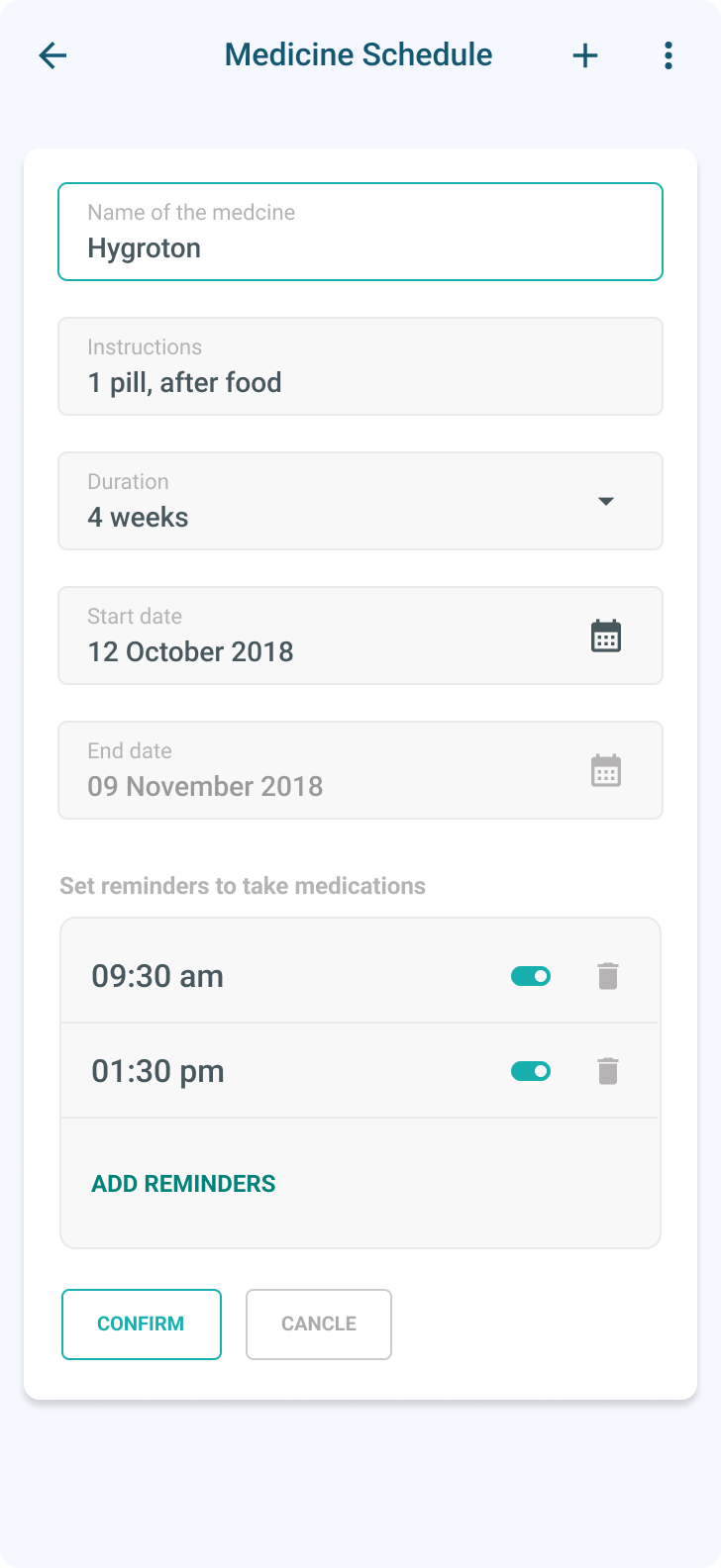The image size is (721, 1568).
Task: Edit the Instructions text field
Action: 360,366
